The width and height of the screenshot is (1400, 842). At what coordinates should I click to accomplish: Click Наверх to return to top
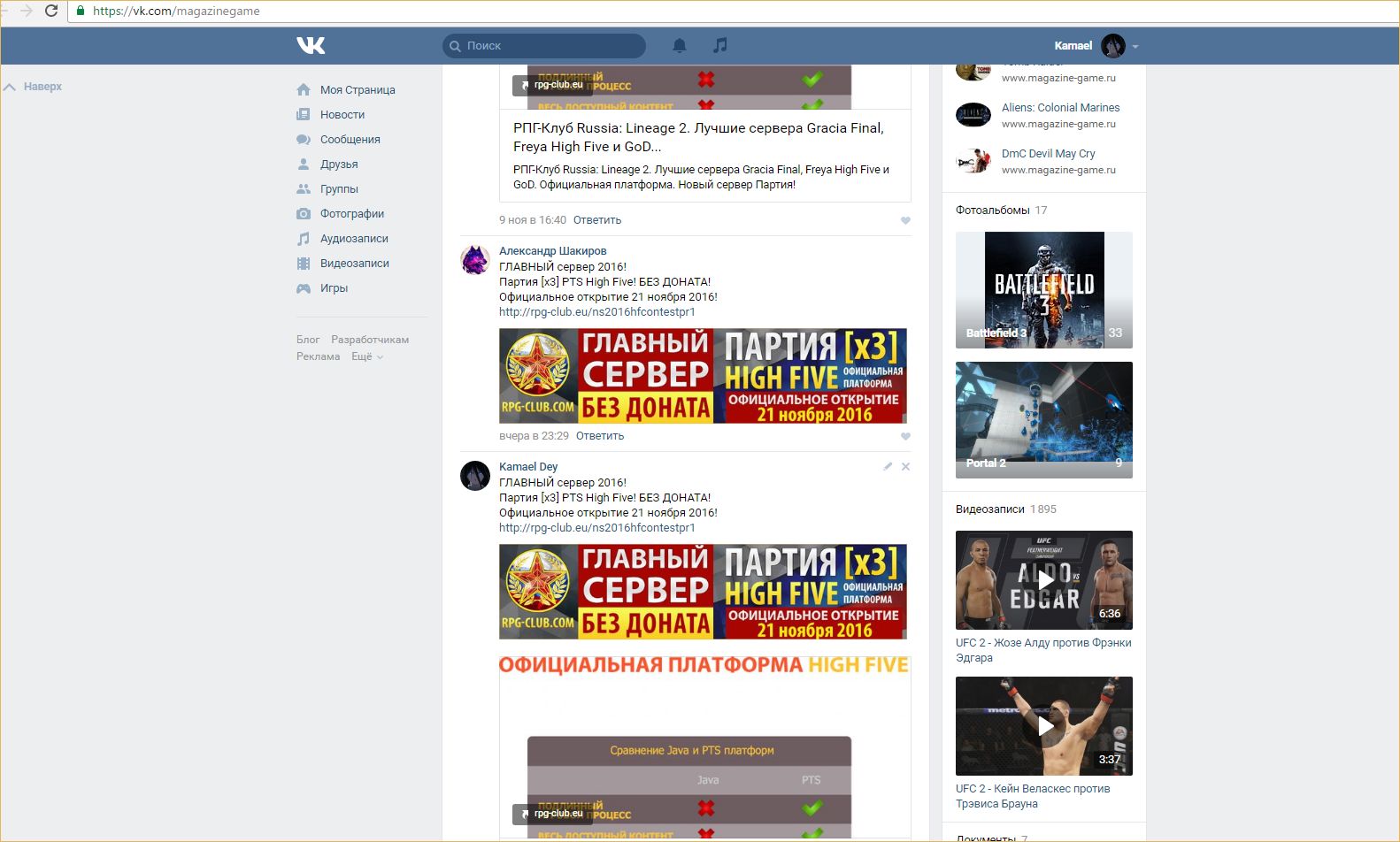coord(33,87)
